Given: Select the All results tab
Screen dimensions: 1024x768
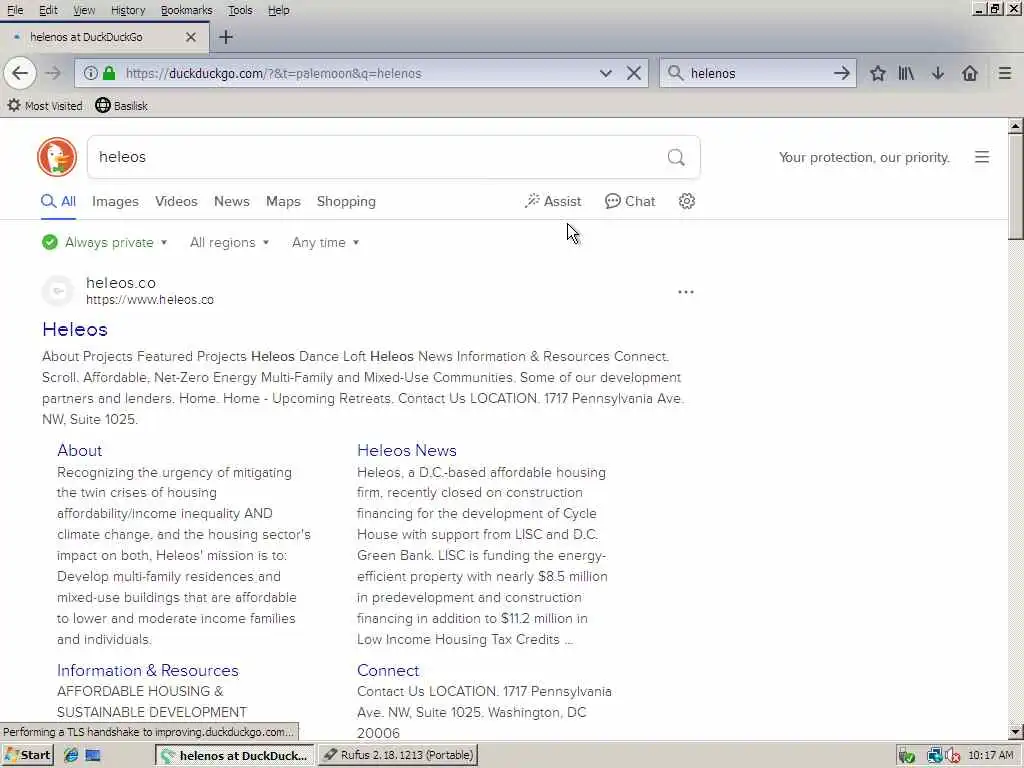Looking at the screenshot, I should pyautogui.click(x=59, y=201).
